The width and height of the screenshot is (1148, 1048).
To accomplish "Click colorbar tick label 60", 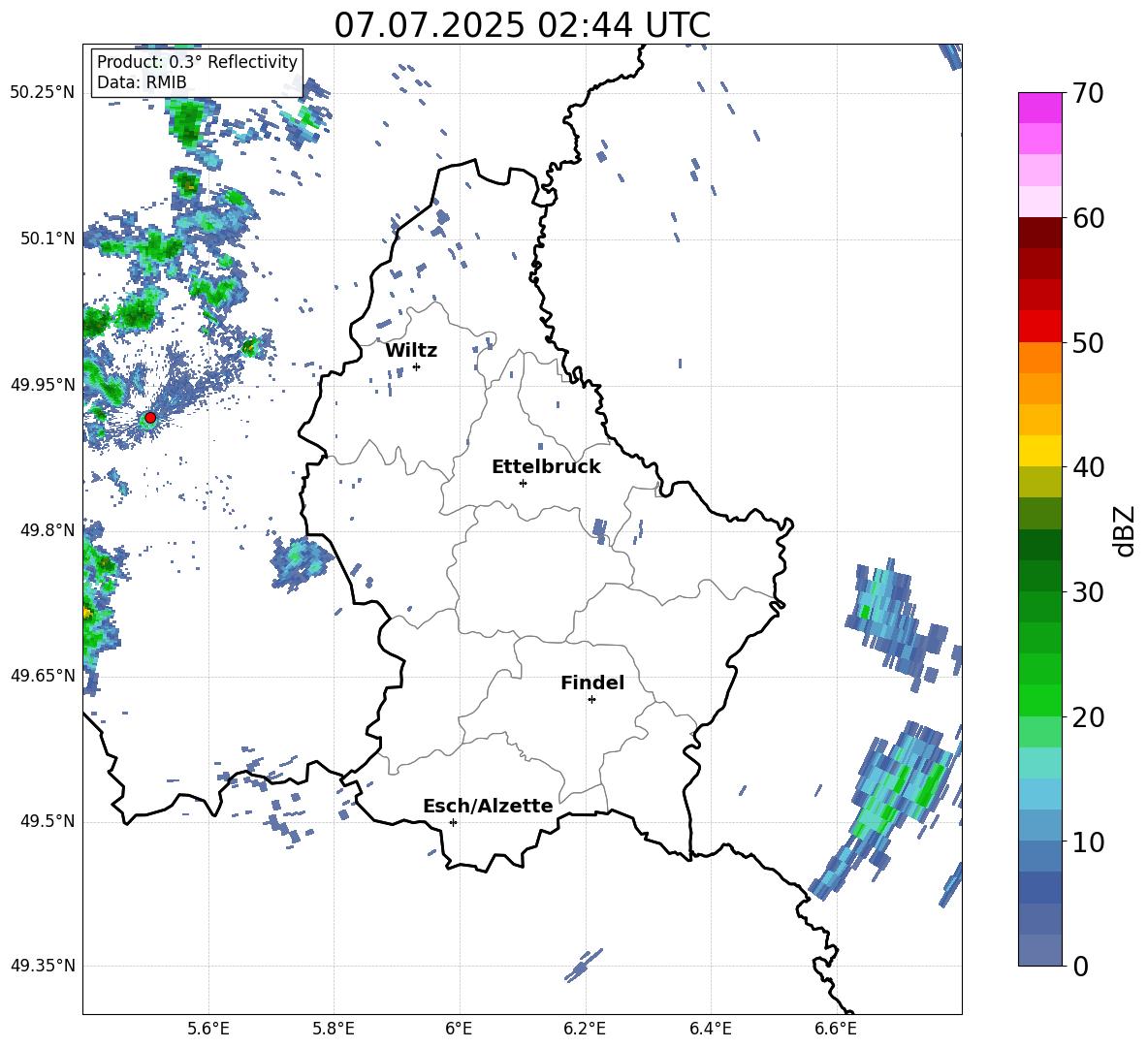I will 1087,218.
